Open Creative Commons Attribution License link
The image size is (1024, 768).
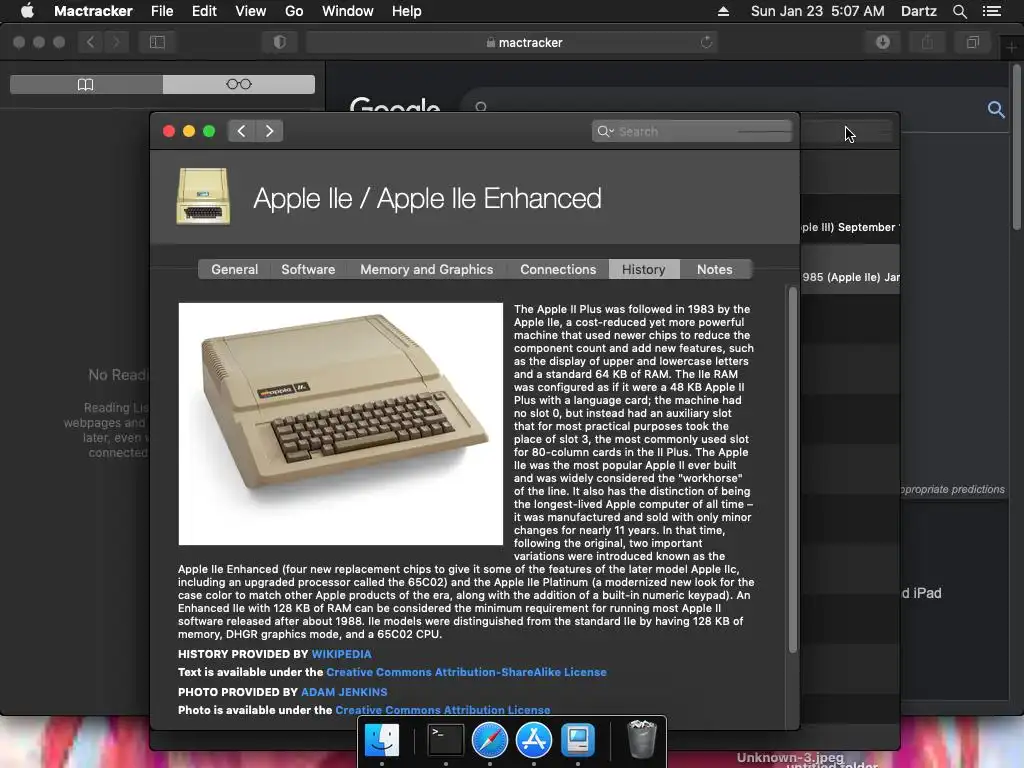[x=443, y=710]
